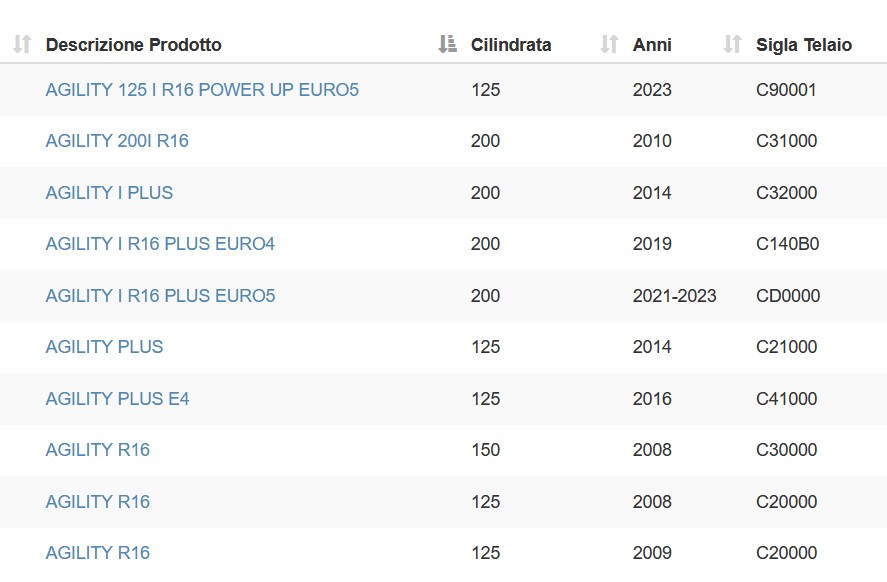Click the descending sort icon beside Cilindrata
The height and width of the screenshot is (582, 887).
[x=447, y=44]
